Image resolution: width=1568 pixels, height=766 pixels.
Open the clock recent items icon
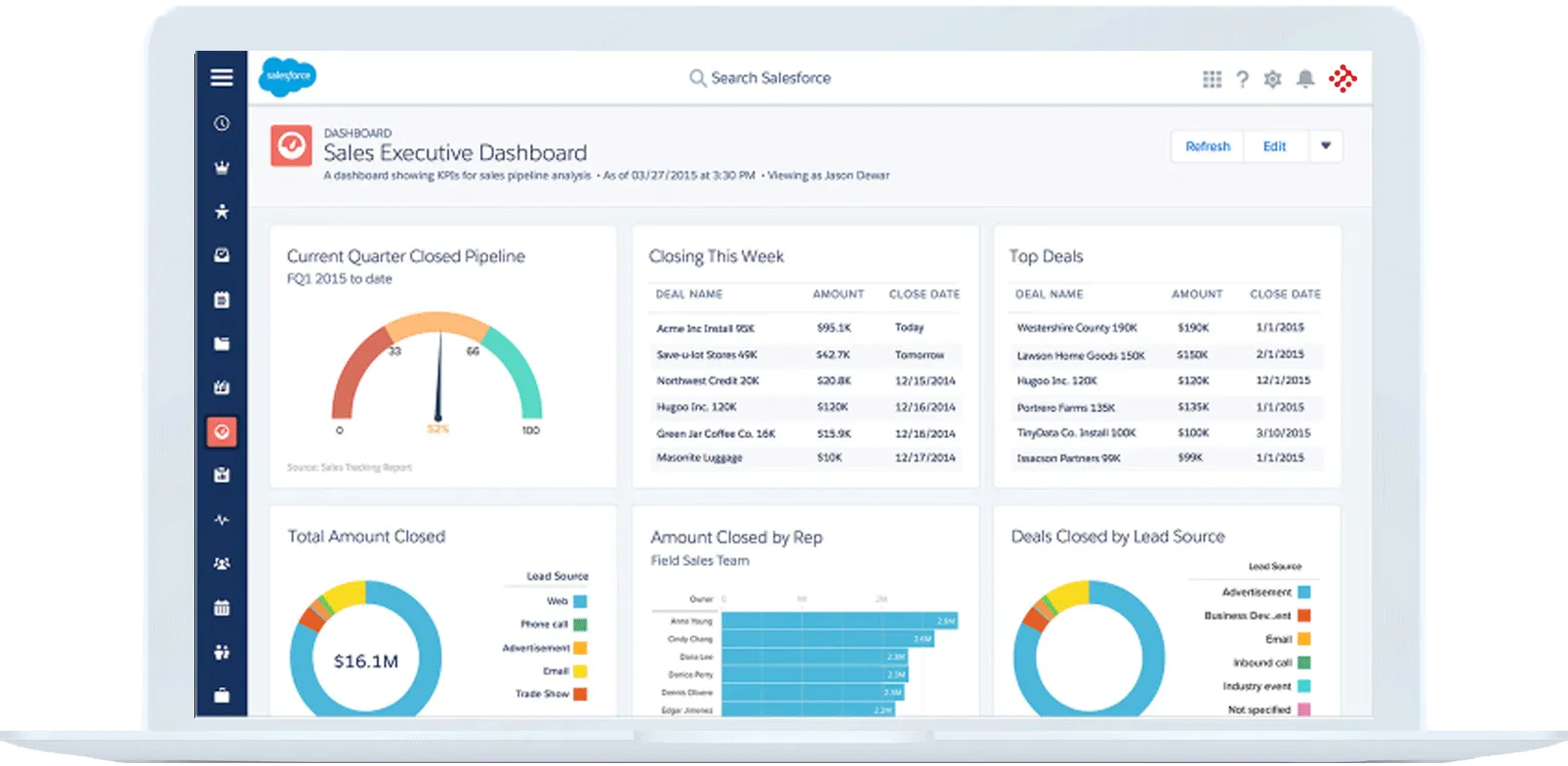222,123
